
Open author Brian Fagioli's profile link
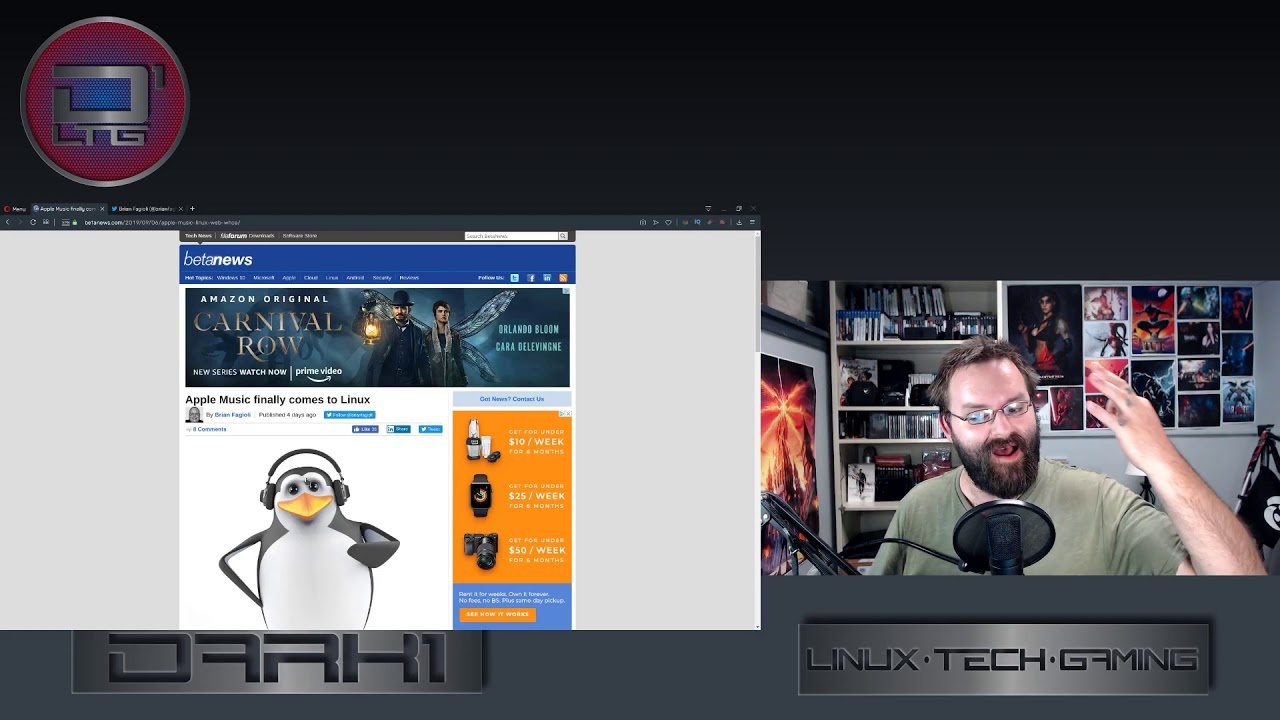[233, 415]
